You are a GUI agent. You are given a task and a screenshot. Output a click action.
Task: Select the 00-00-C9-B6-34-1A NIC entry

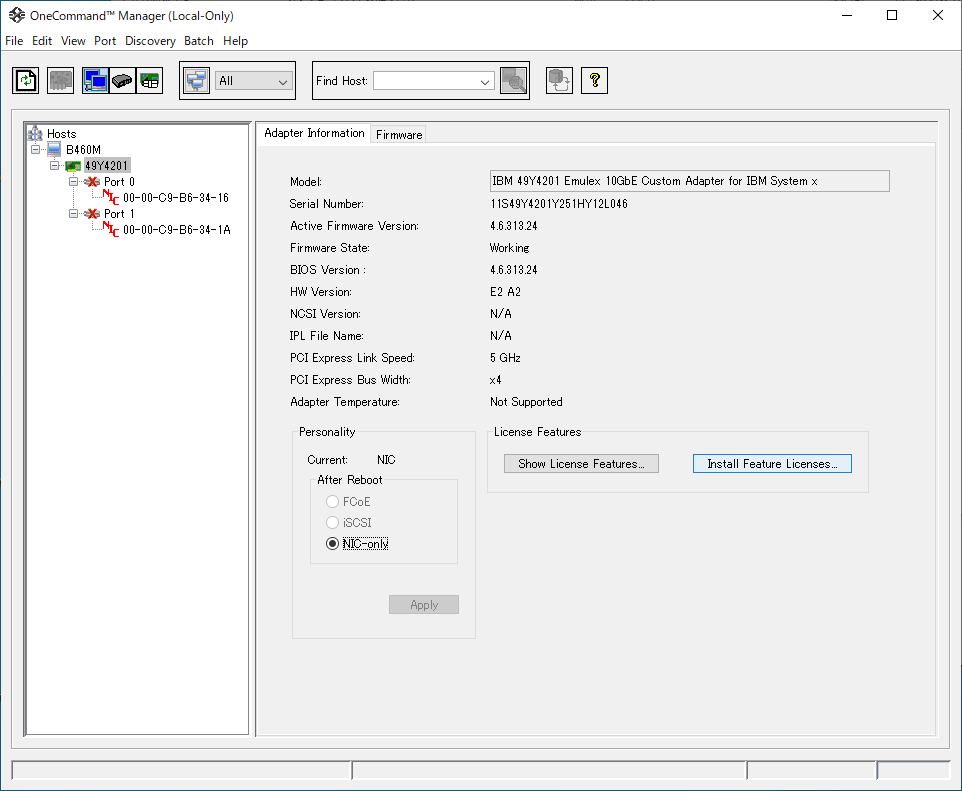tap(176, 230)
